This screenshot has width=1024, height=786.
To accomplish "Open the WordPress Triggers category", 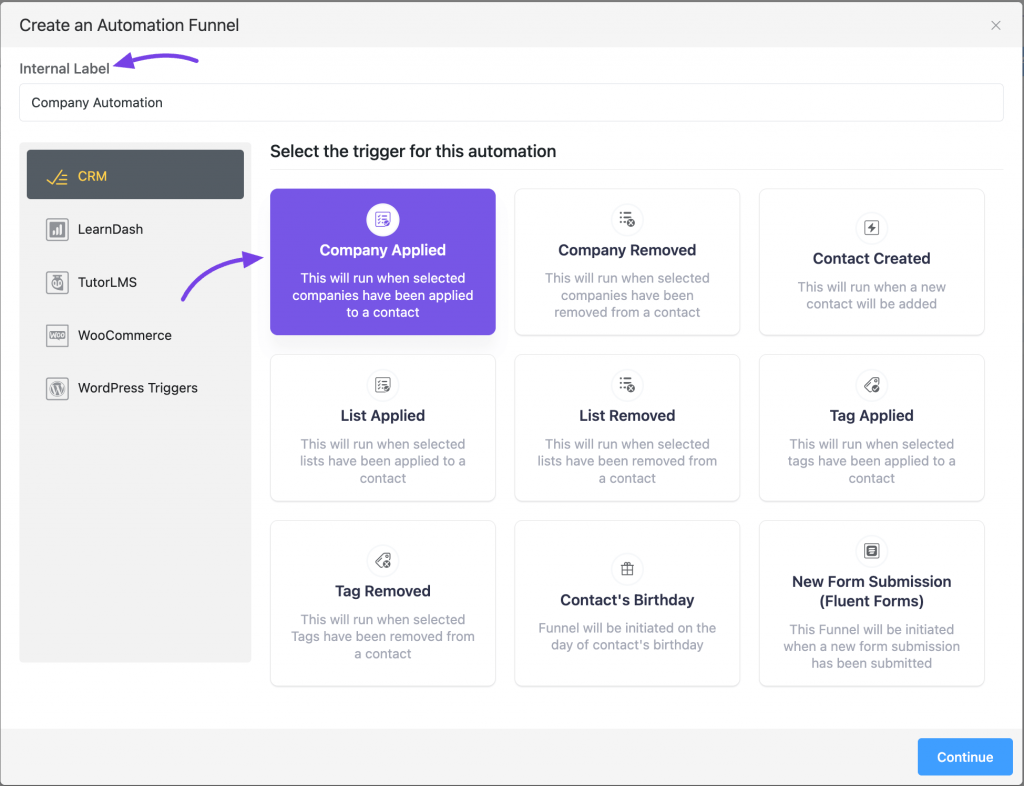I will tap(135, 388).
